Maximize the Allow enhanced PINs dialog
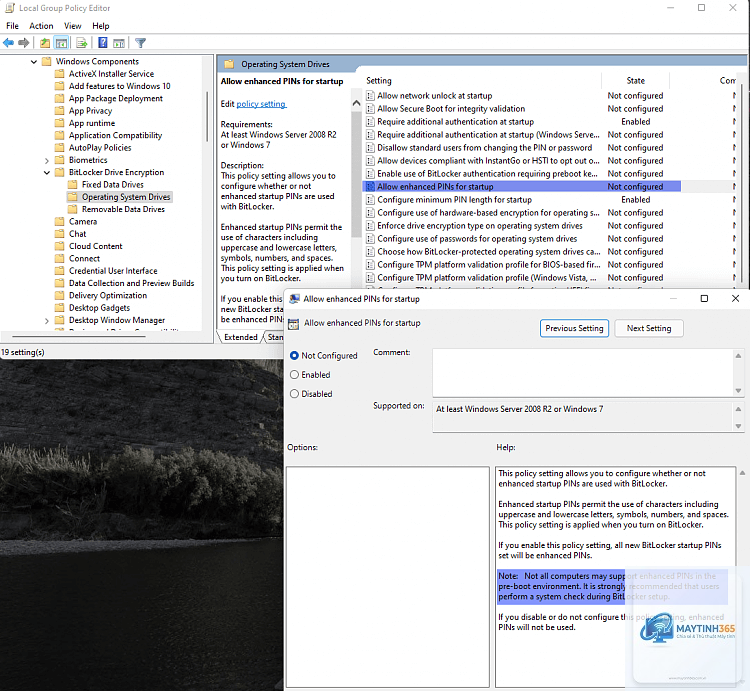The height and width of the screenshot is (691, 750). tap(704, 298)
